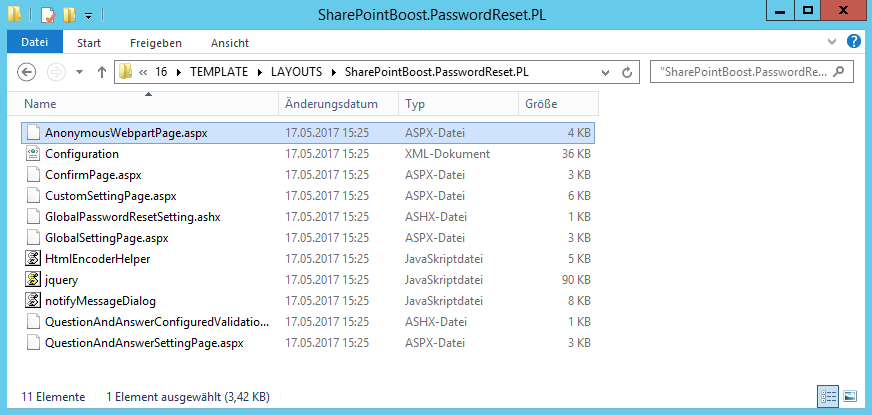The width and height of the screenshot is (872, 415).
Task: Expand the ribbon with the chevron
Action: (x=832, y=42)
